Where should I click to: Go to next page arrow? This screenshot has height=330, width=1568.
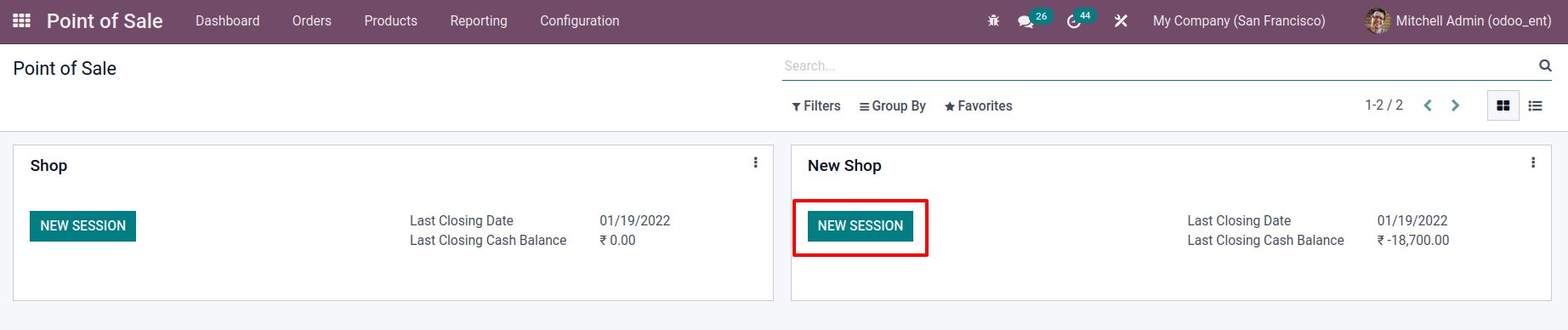coord(1455,105)
